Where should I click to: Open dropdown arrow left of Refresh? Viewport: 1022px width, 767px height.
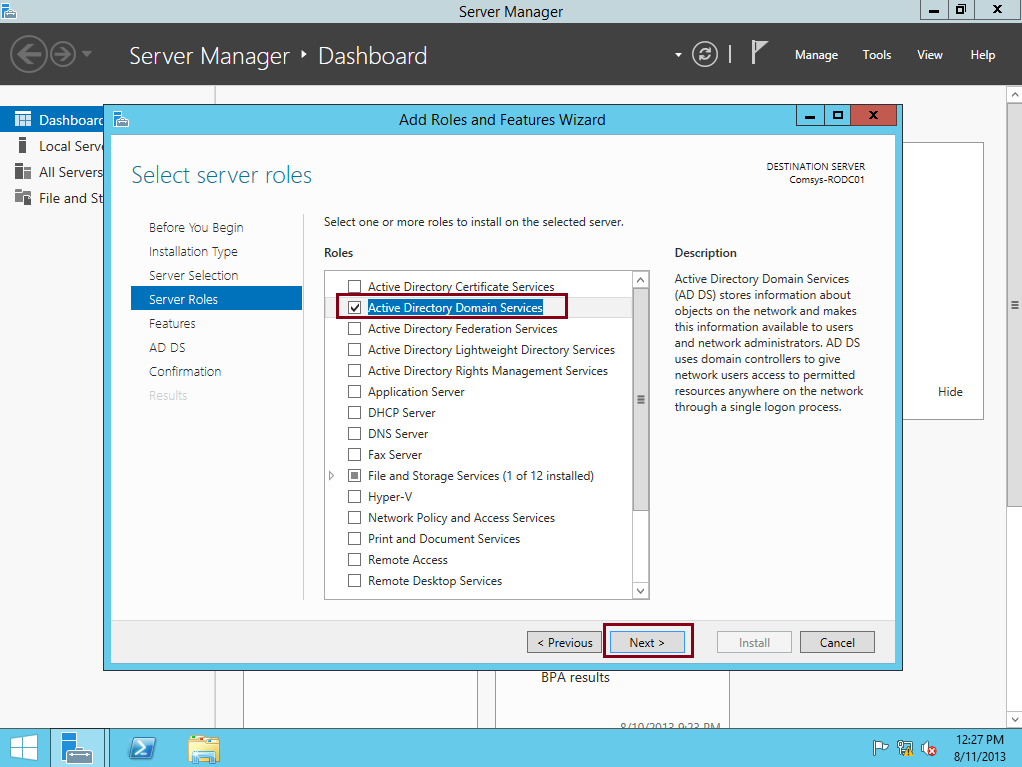coord(678,55)
